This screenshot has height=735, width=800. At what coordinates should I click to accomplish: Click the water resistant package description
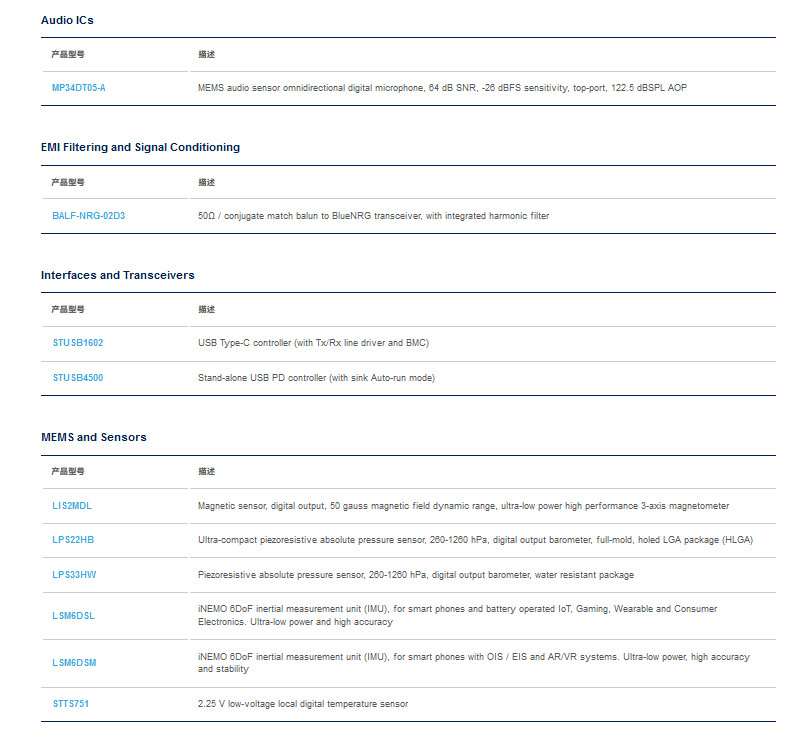416,575
